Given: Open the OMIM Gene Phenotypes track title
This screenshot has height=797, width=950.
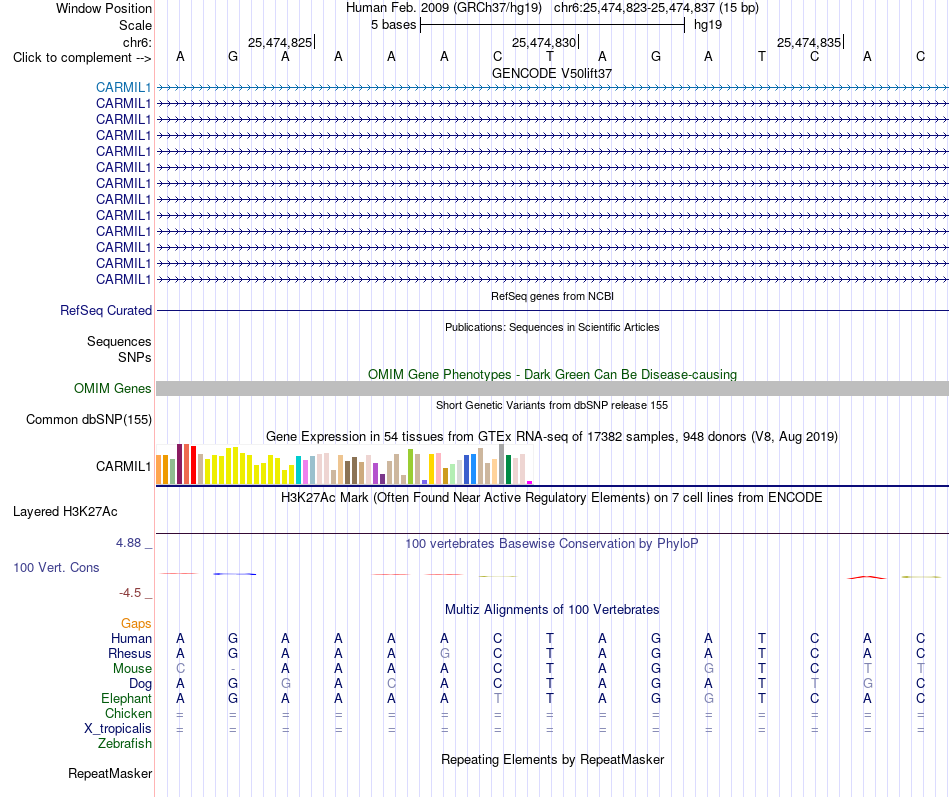Looking at the screenshot, I should [x=552, y=375].
